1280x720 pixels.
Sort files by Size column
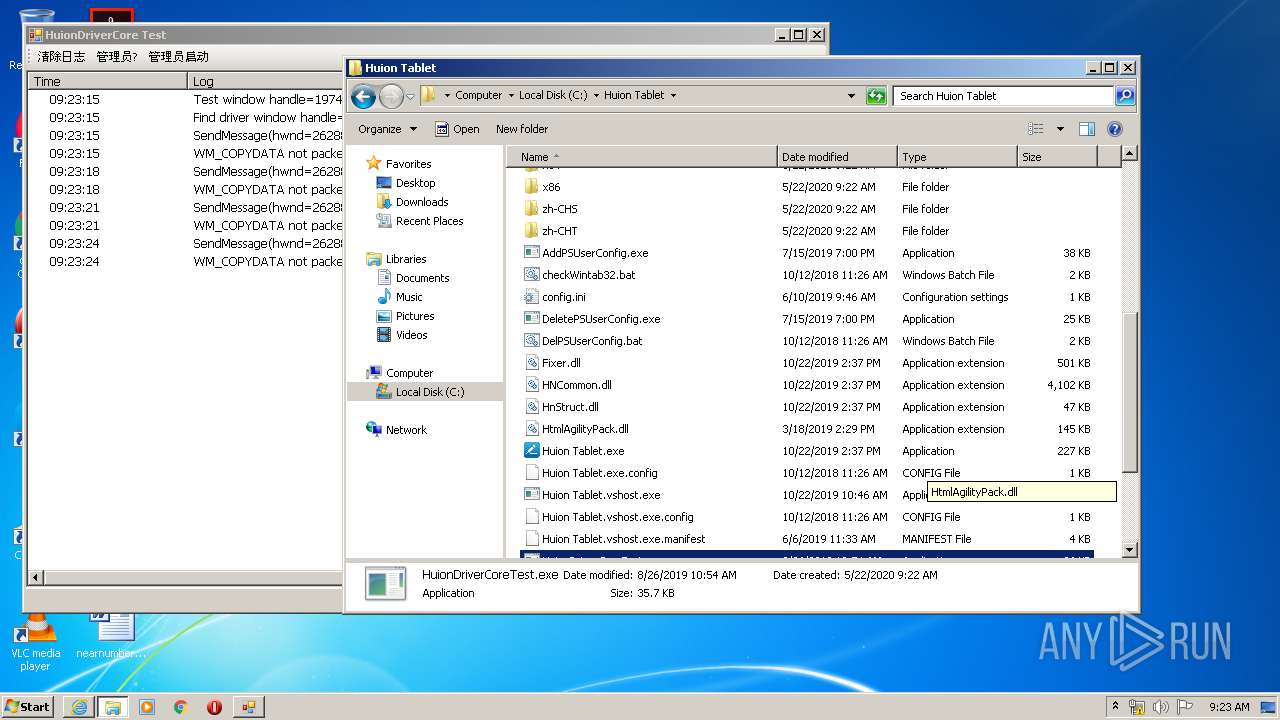(1057, 157)
